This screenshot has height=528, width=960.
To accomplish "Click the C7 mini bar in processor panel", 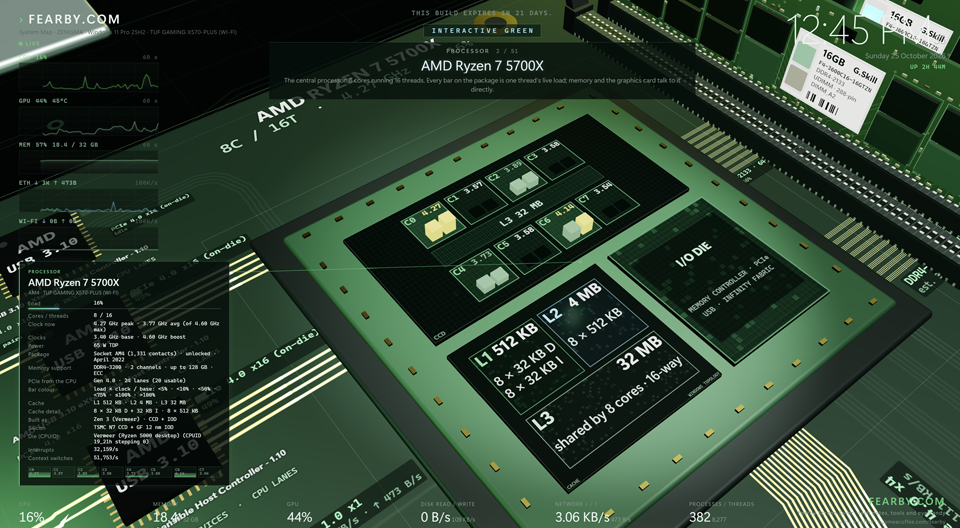I will 208,472.
